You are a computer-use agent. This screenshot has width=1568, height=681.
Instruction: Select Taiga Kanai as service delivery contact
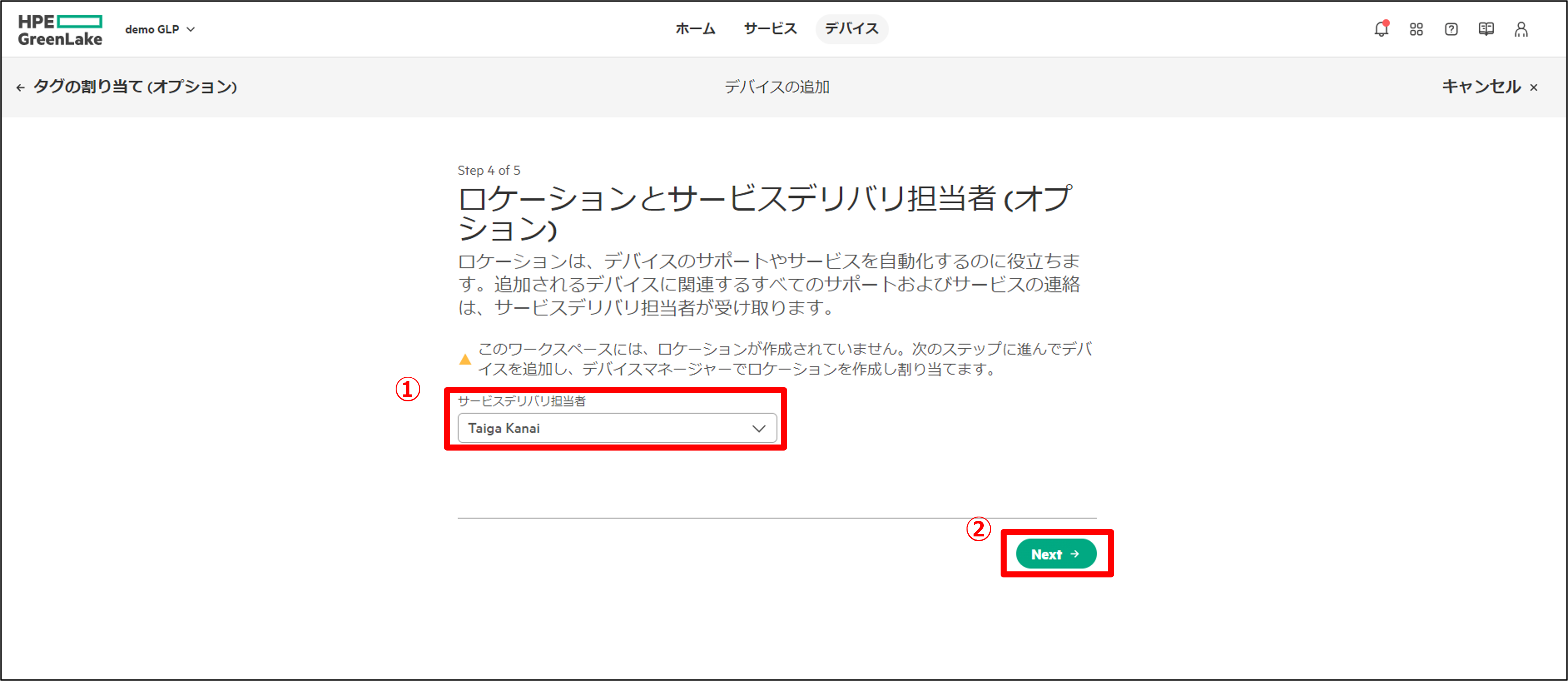(614, 428)
